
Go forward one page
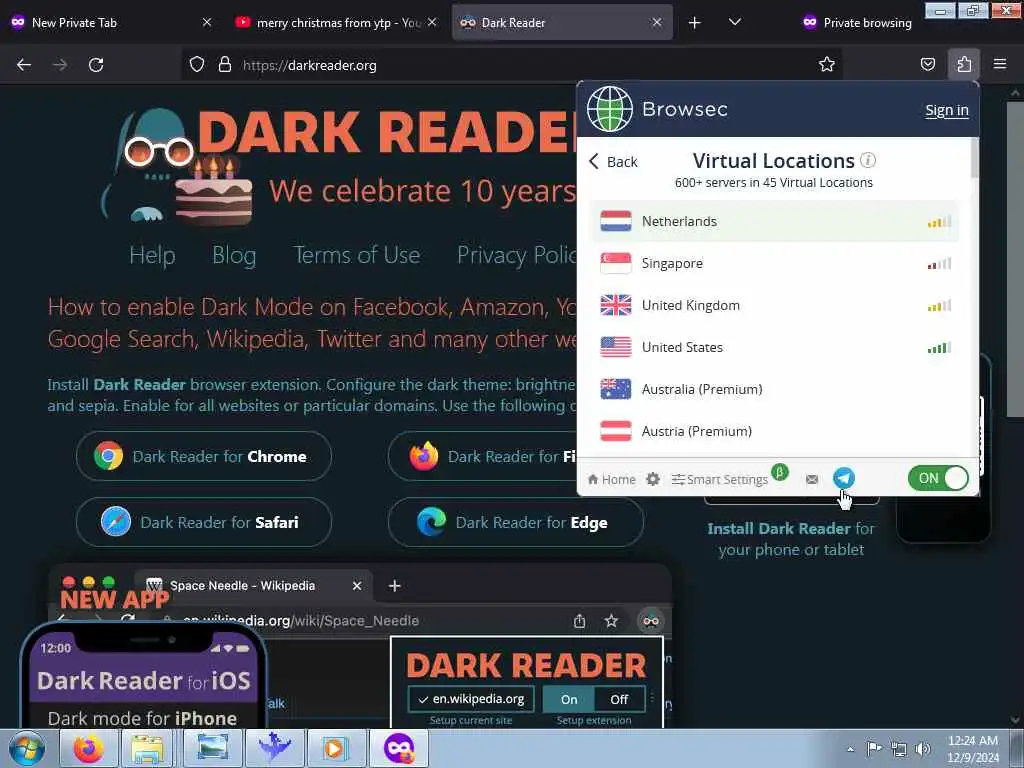point(60,65)
